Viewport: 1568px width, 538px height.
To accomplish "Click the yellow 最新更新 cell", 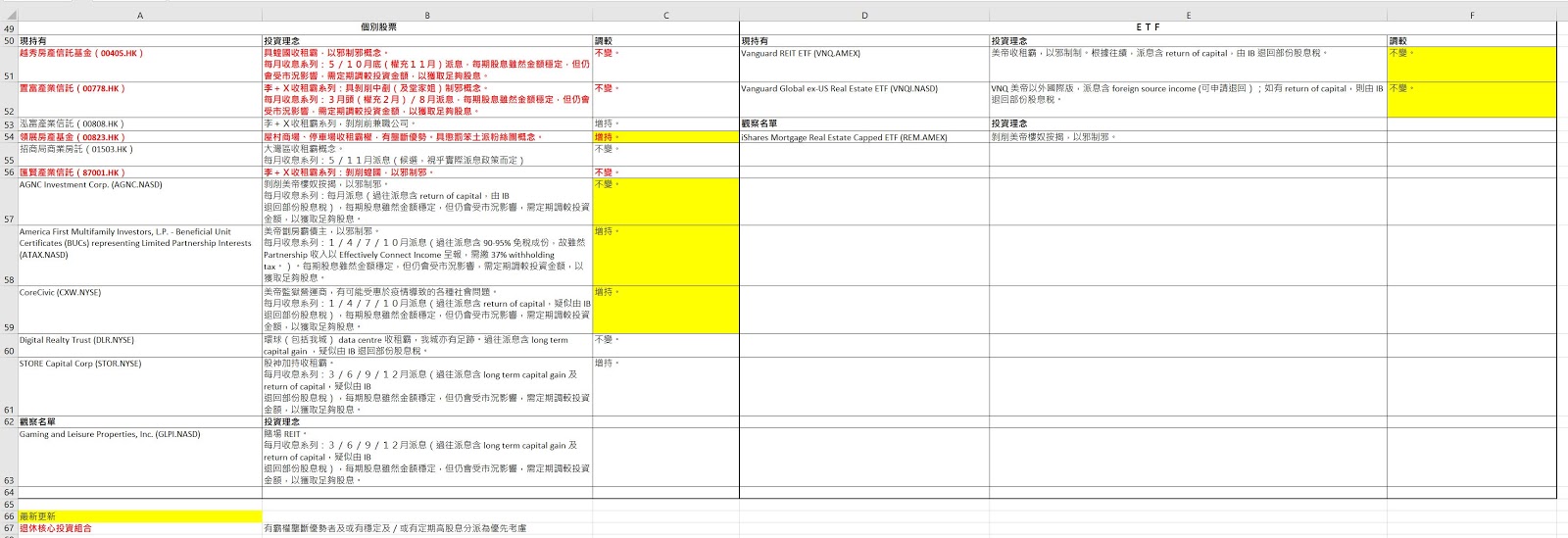I will [140, 516].
